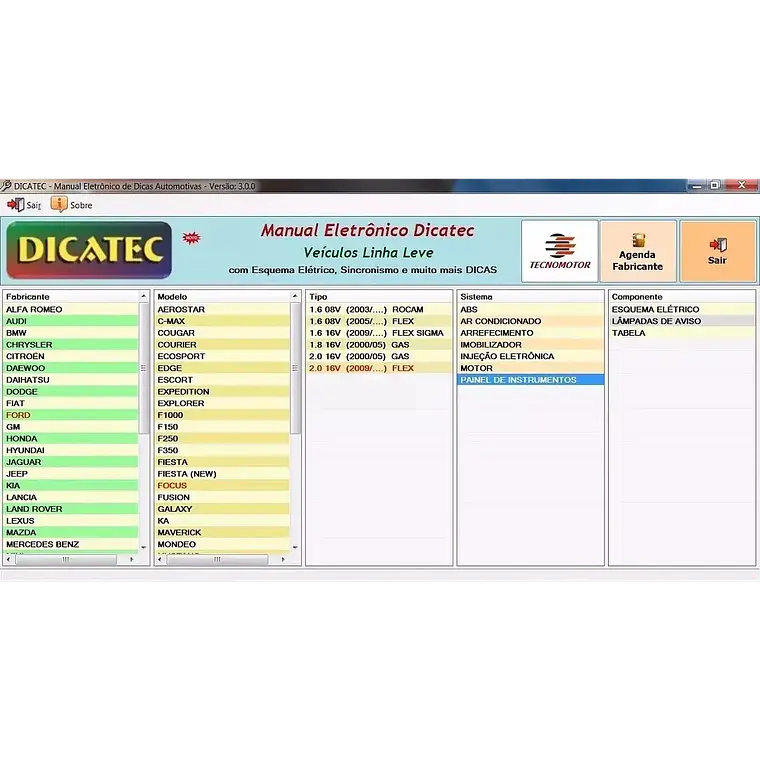Select ALFA ROMEO manufacturer
The width and height of the screenshot is (760, 760).
click(x=71, y=309)
